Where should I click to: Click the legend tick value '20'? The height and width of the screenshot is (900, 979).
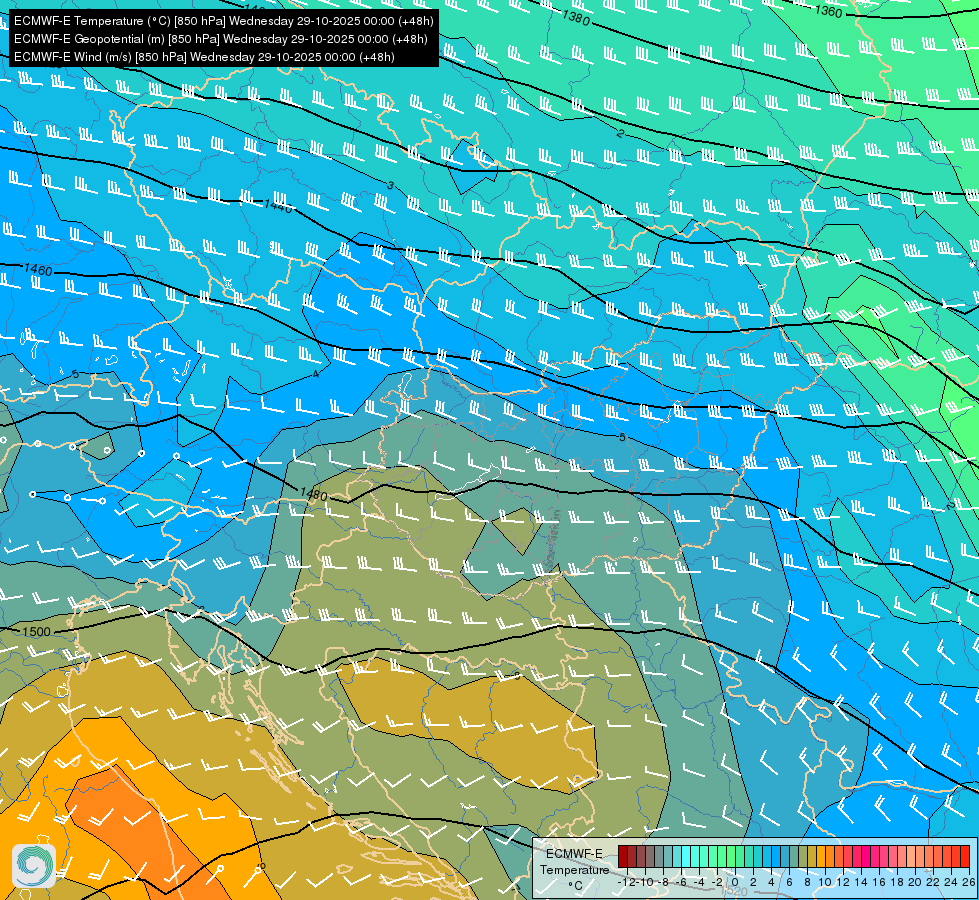[x=915, y=882]
